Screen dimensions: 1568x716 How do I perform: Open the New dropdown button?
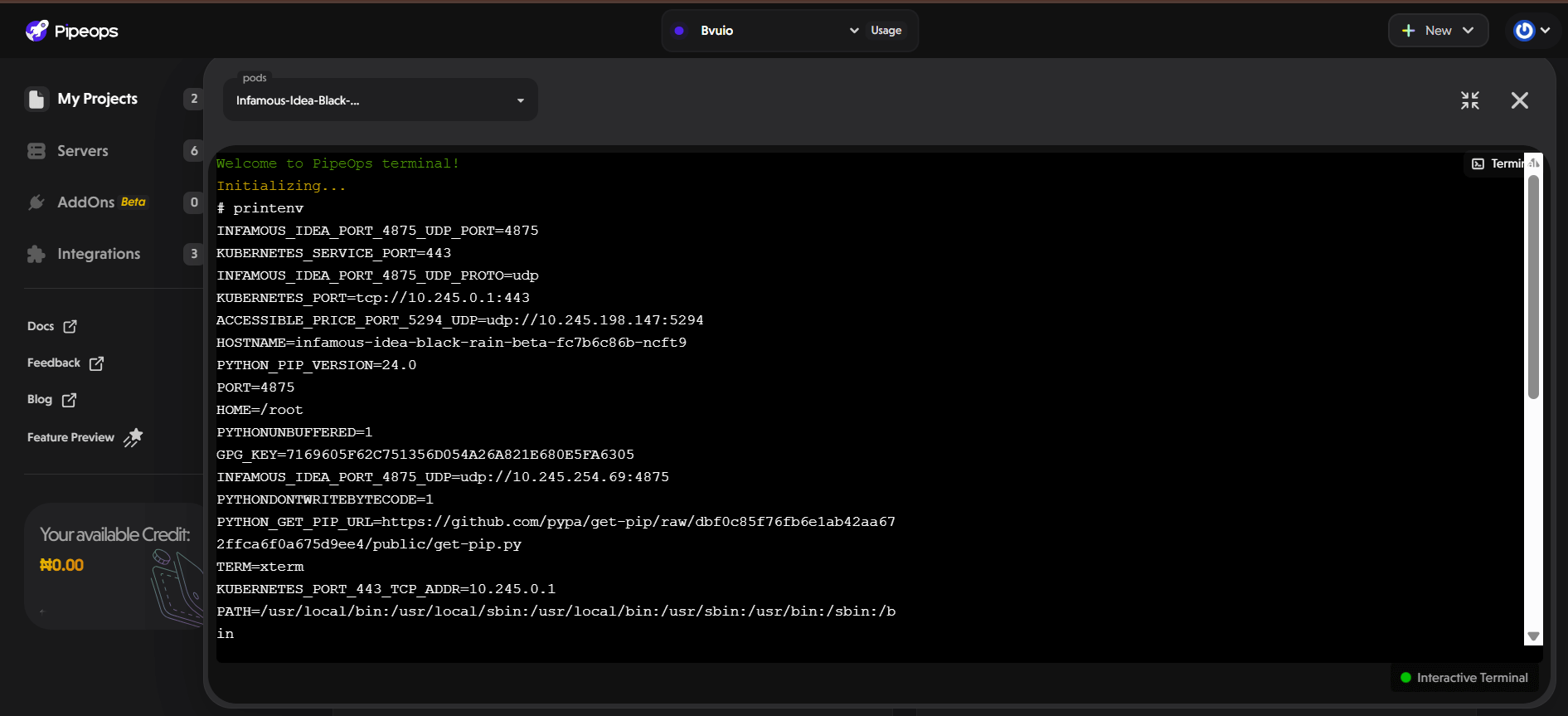coord(1438,31)
